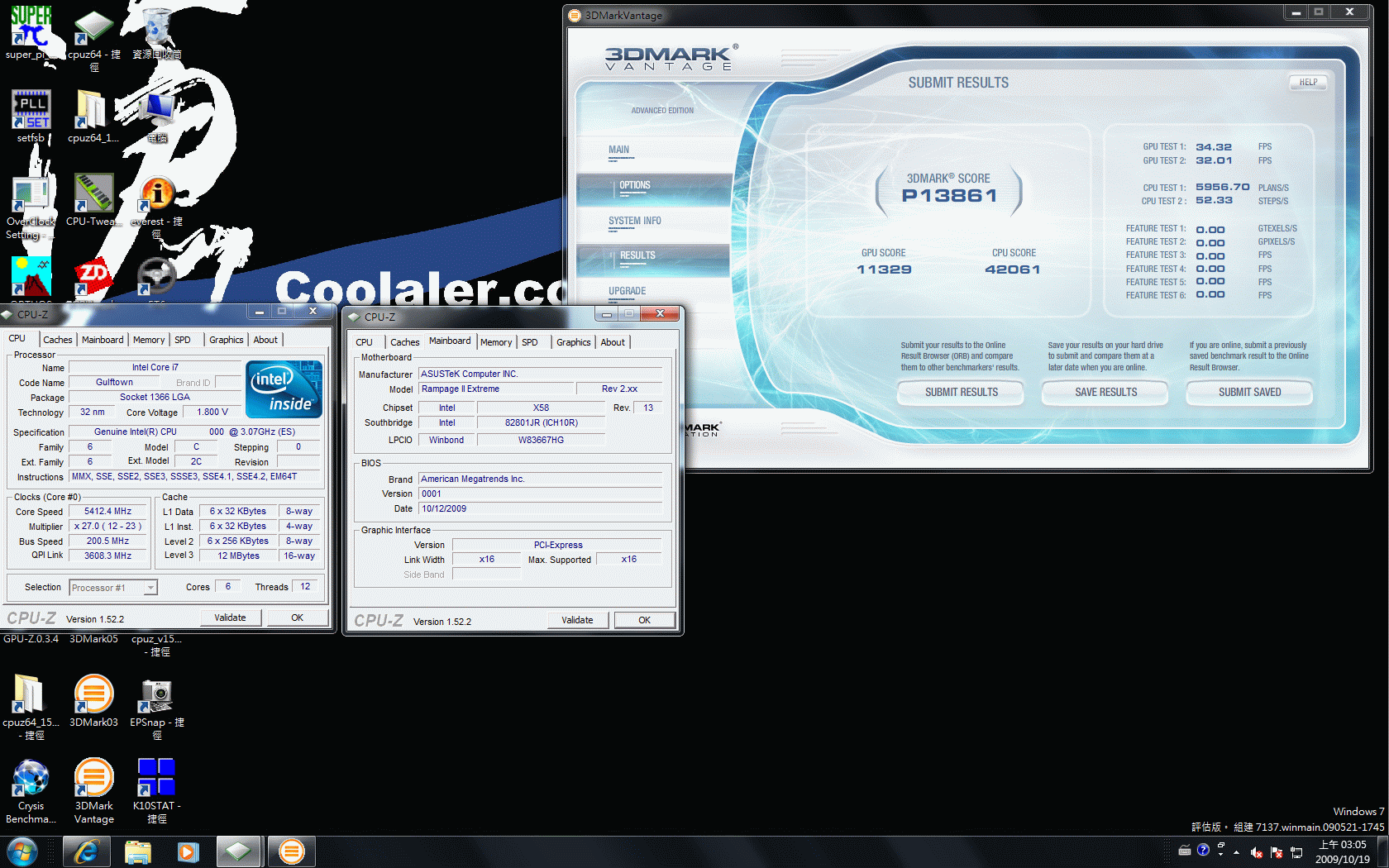Click the SAVE RESULTS button
1389x868 pixels.
pyautogui.click(x=1105, y=392)
